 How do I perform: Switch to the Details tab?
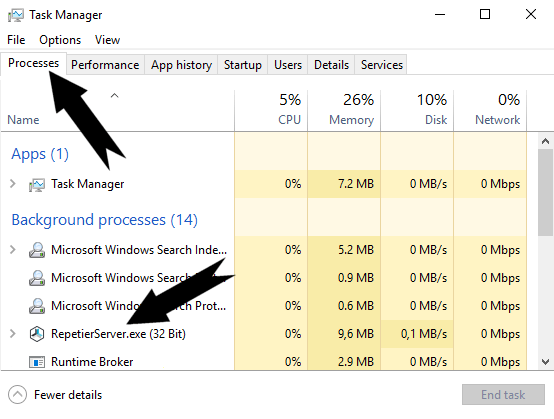point(331,65)
